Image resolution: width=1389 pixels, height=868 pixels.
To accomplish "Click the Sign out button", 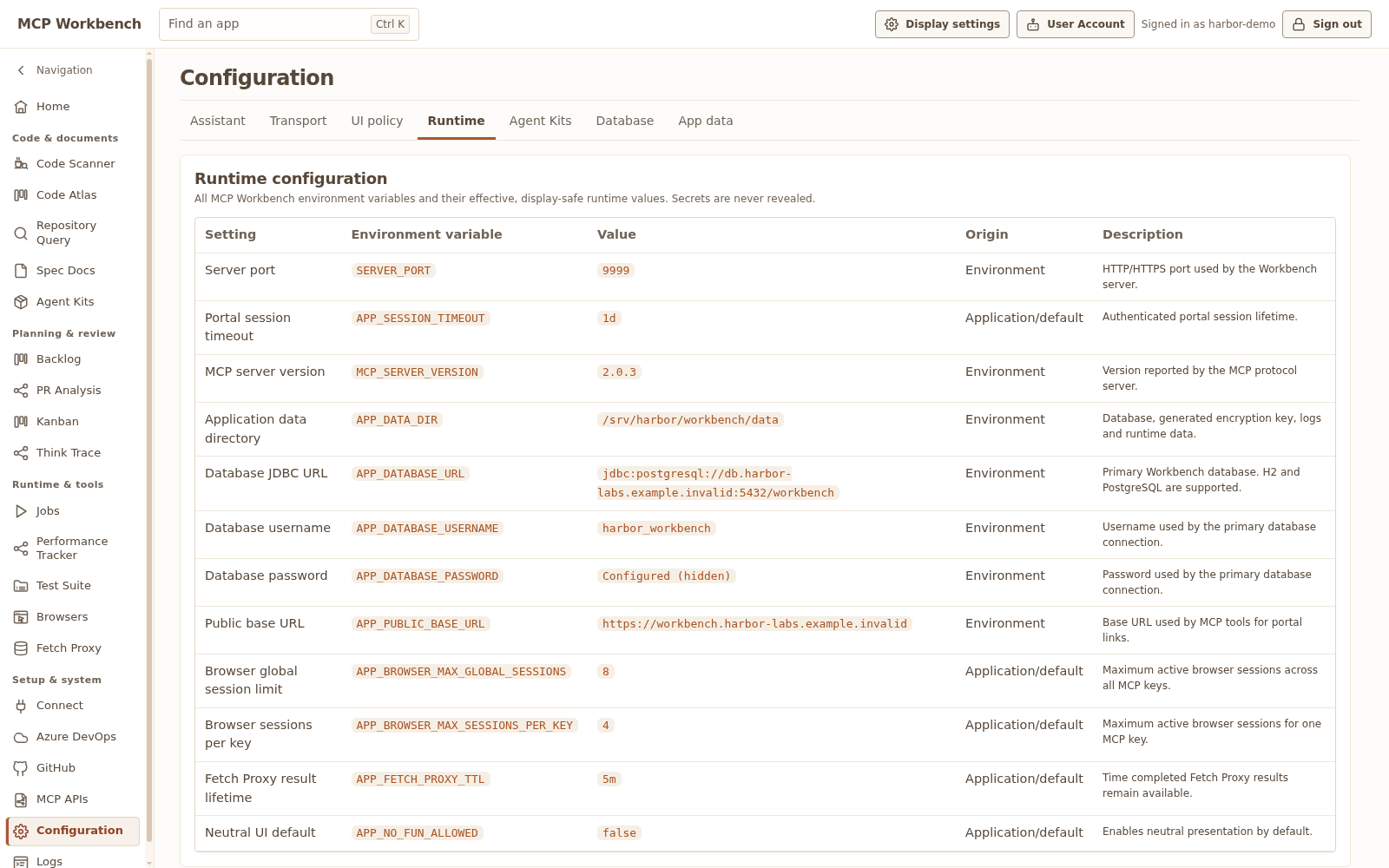I will pyautogui.click(x=1326, y=24).
